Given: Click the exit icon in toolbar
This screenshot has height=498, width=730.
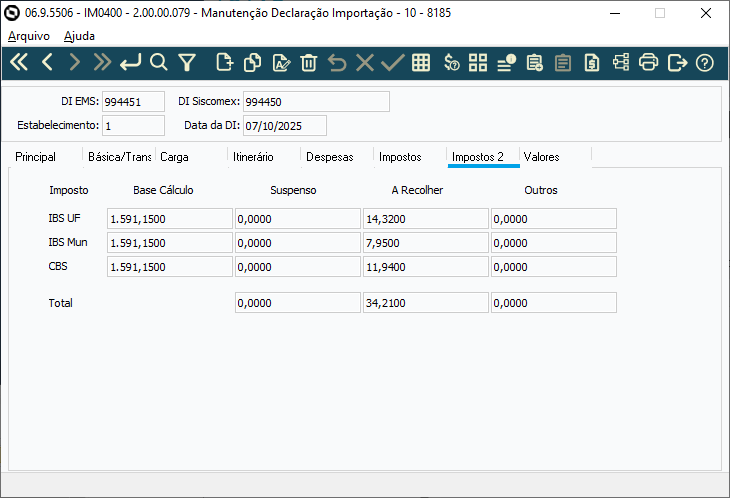Looking at the screenshot, I should click(677, 62).
